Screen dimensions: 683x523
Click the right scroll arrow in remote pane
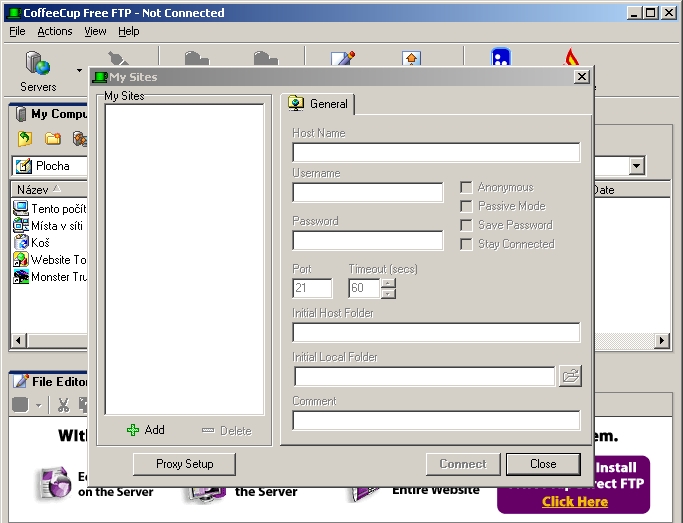[x=662, y=340]
